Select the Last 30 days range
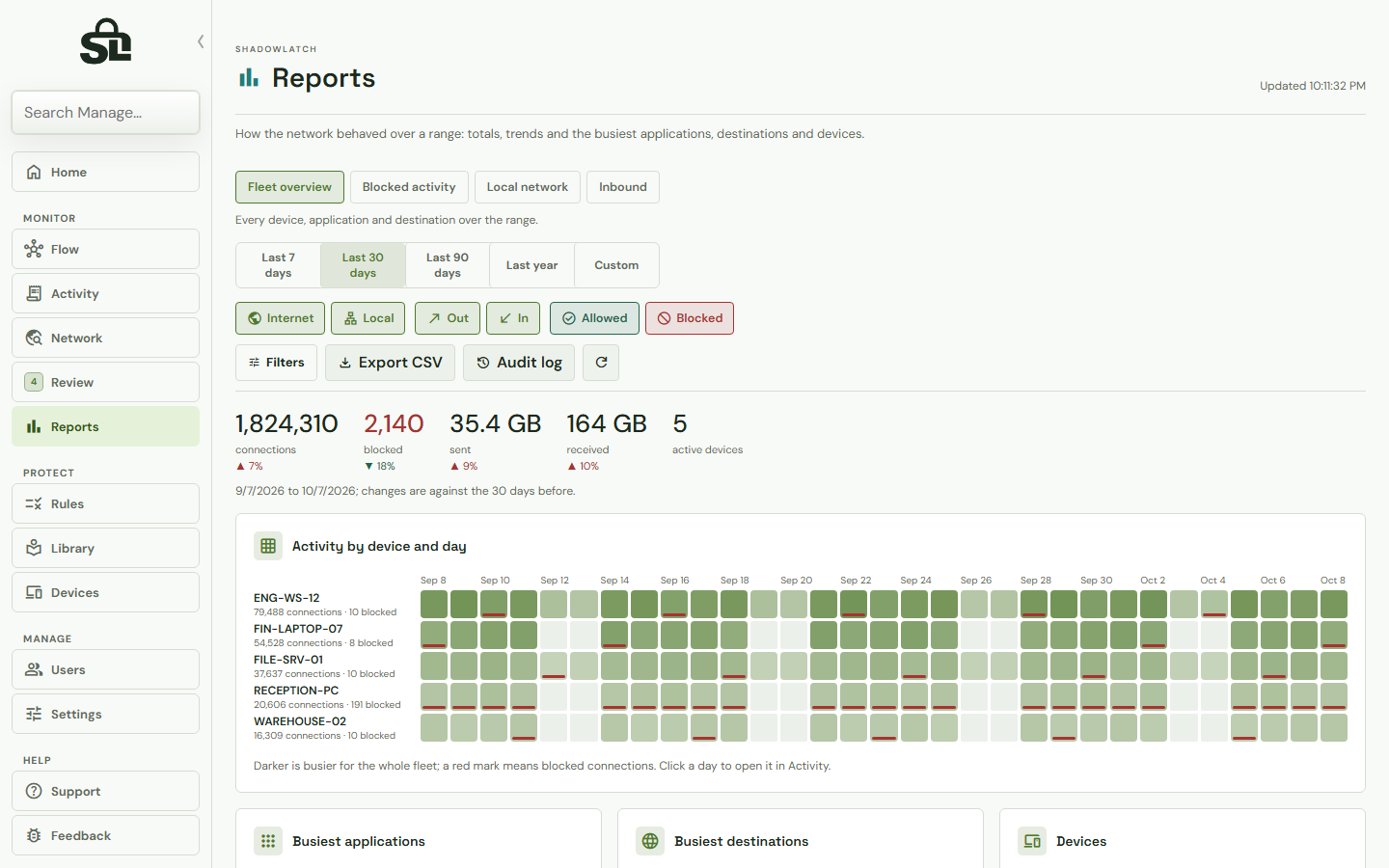1389x868 pixels. (363, 265)
